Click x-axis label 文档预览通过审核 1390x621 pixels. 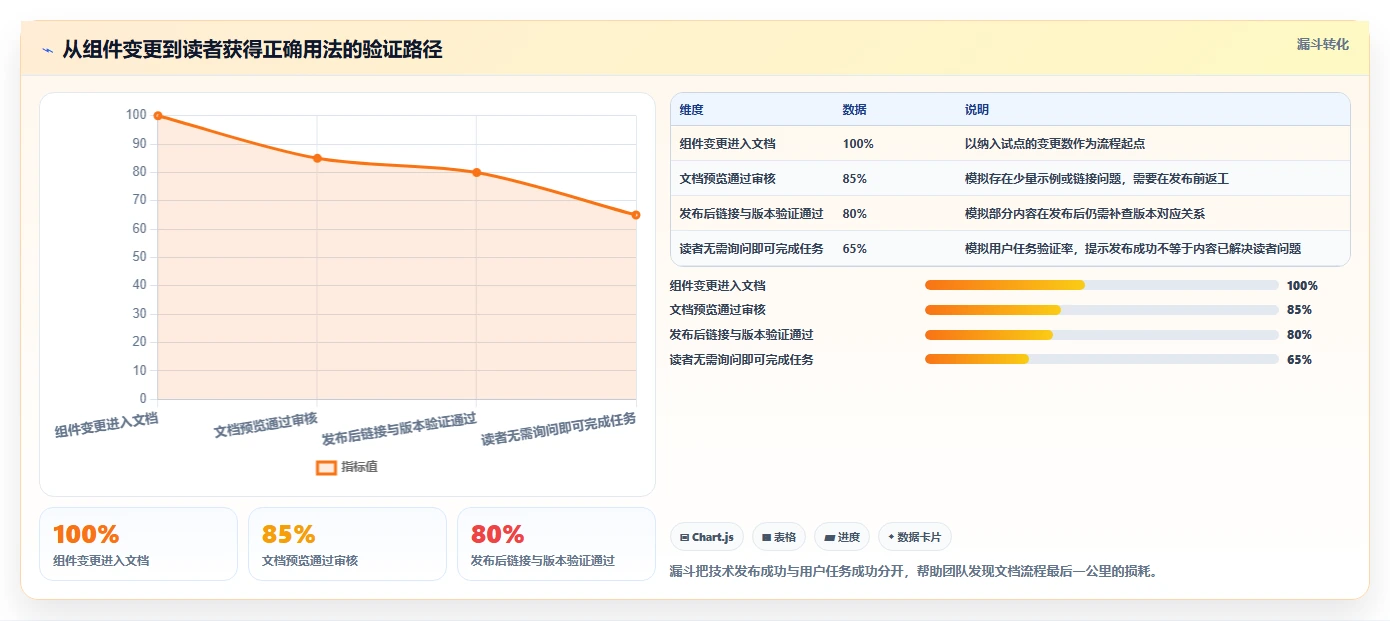coord(266,425)
